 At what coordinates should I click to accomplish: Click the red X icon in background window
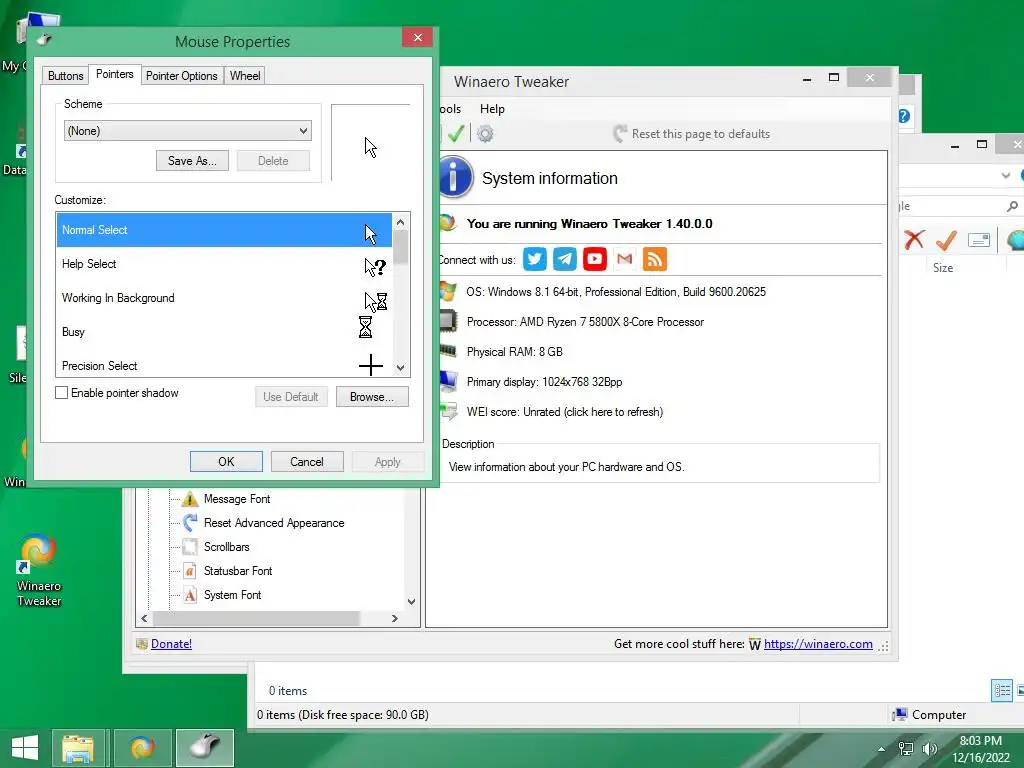914,240
